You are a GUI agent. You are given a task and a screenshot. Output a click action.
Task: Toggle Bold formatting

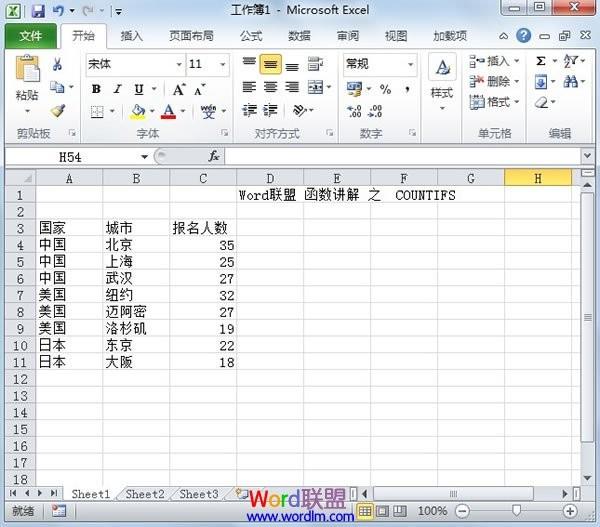click(x=96, y=89)
